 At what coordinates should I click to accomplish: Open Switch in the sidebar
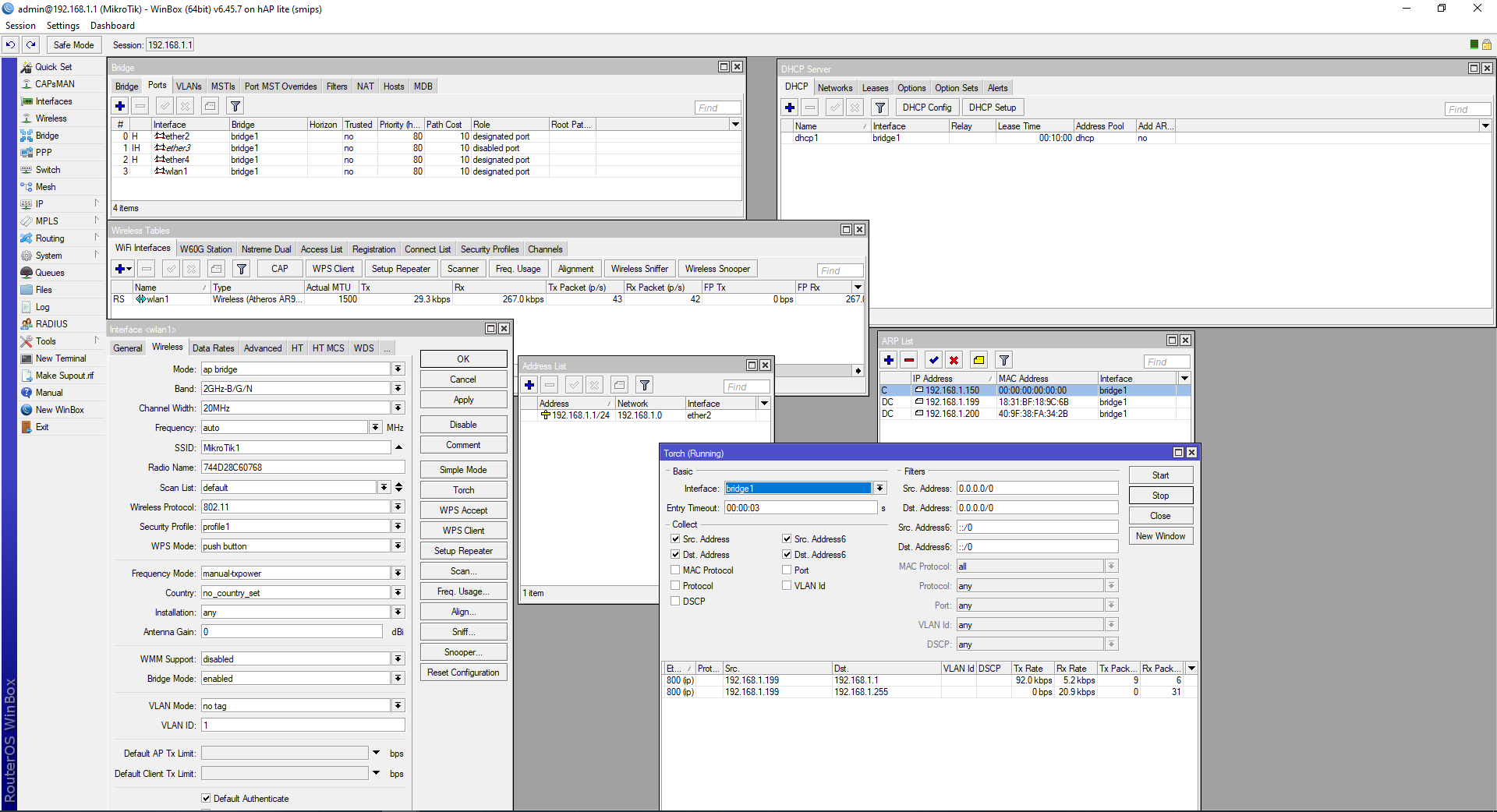point(48,170)
